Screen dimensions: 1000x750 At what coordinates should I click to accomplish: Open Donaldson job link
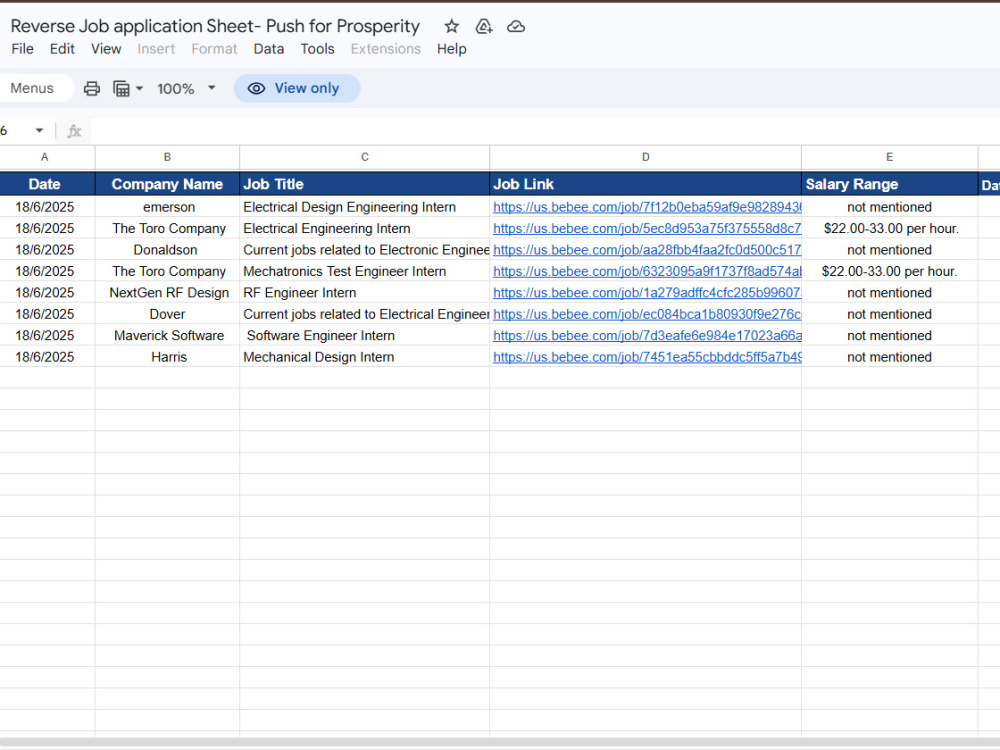click(x=647, y=250)
